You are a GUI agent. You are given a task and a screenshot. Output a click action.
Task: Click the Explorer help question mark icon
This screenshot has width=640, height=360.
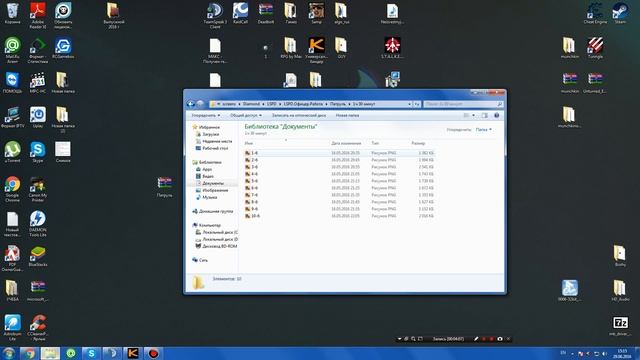497,116
